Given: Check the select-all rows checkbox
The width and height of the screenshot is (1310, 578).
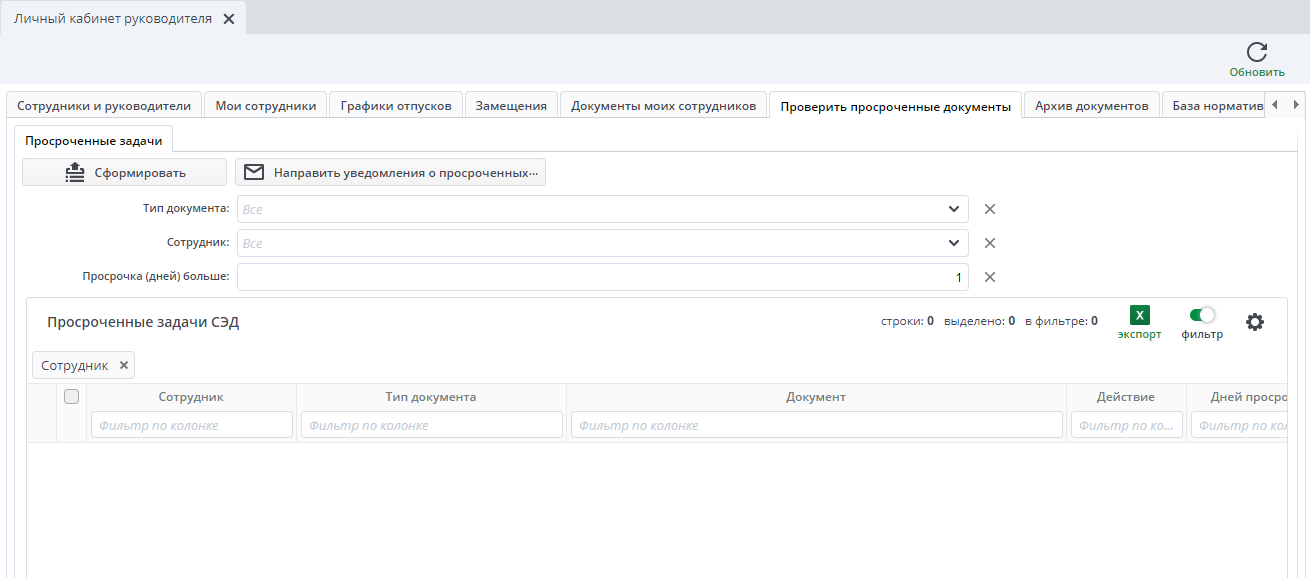Looking at the screenshot, I should click(71, 397).
